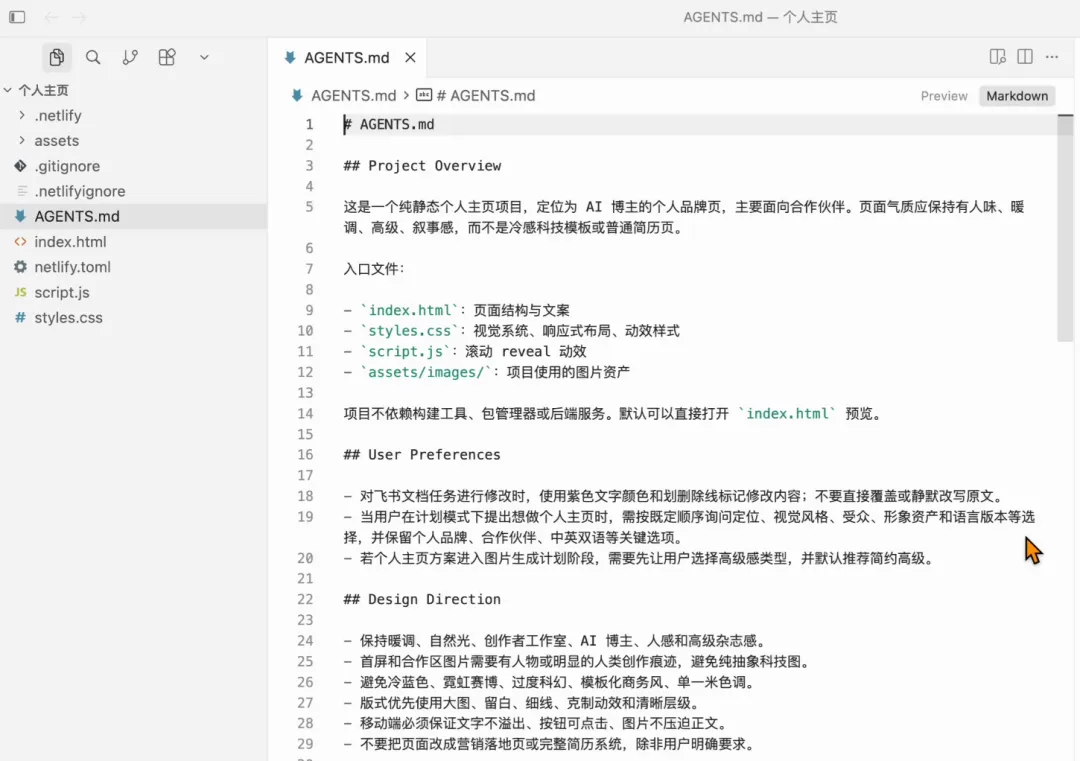Click the lines icon beside .netlifyignore
1080x761 pixels.
point(22,191)
